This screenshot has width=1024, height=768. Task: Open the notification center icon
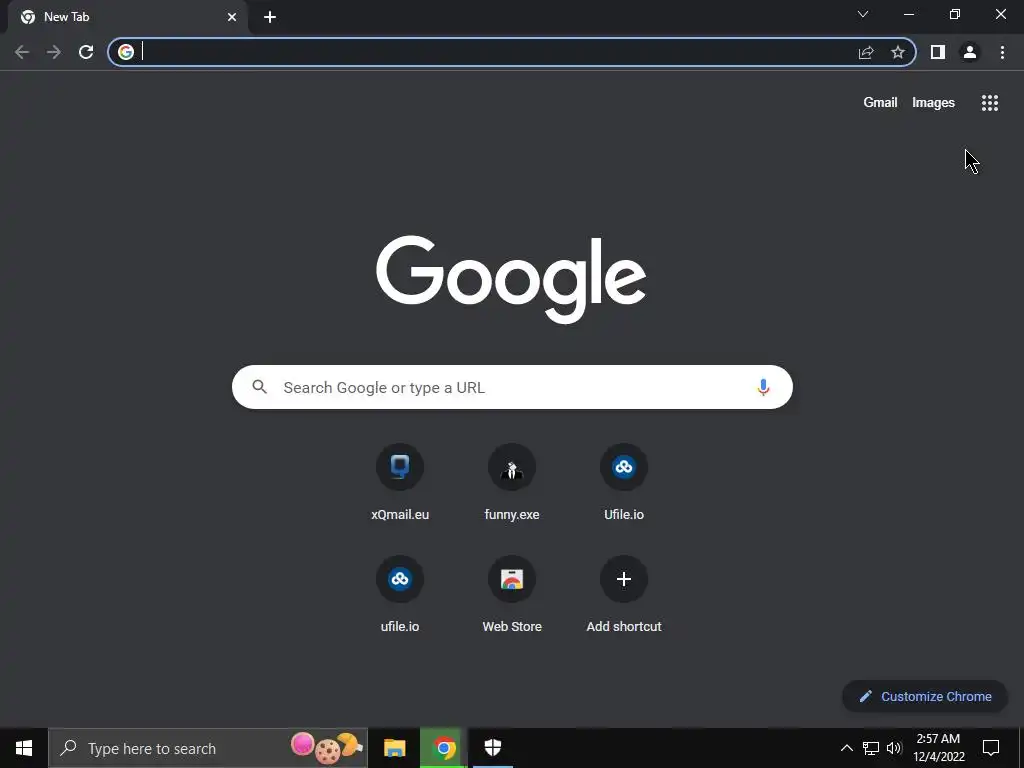click(991, 748)
